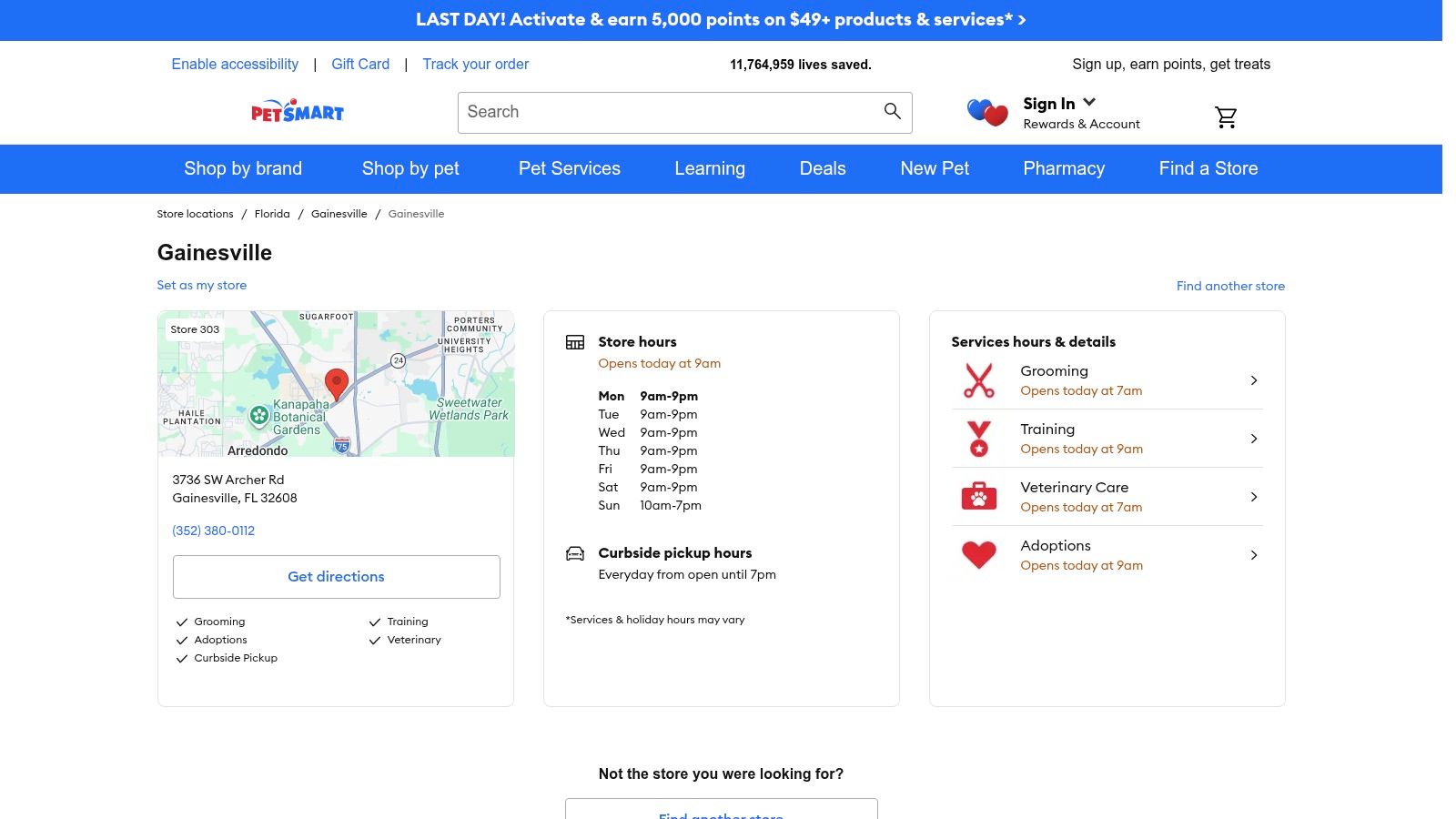Open the New Pet menu
This screenshot has height=819, width=1456.
pyautogui.click(x=935, y=168)
